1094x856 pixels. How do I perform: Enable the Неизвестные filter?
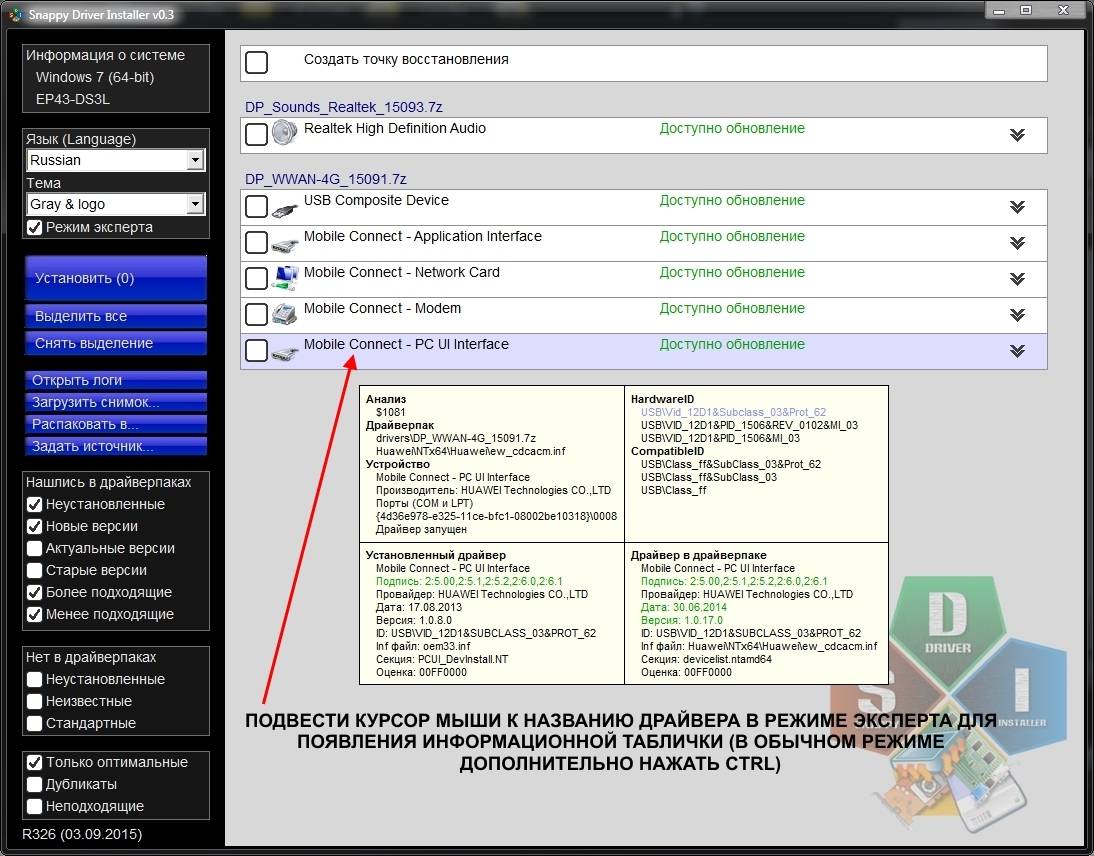pos(34,701)
